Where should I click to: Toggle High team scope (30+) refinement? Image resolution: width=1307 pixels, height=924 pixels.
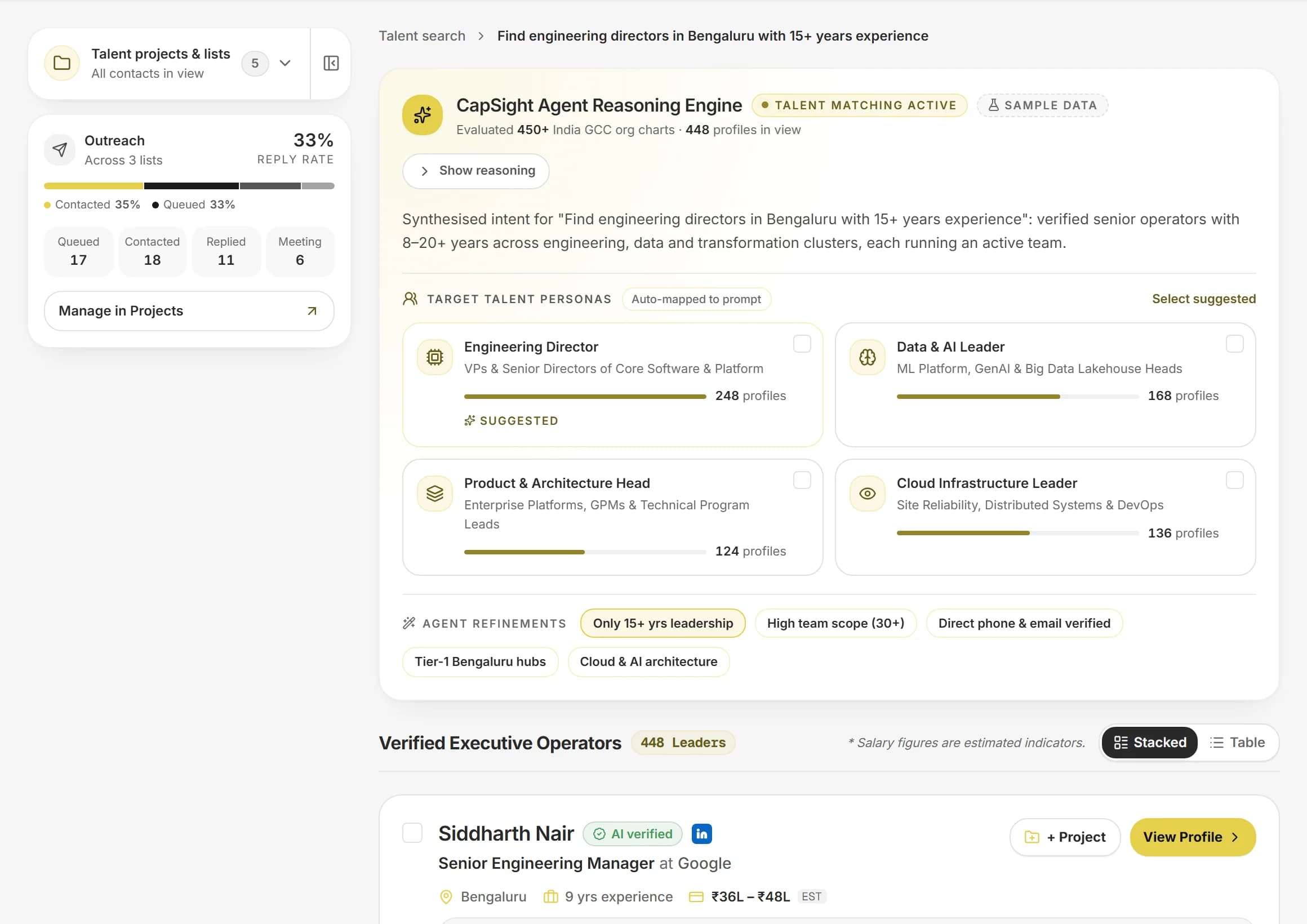pyautogui.click(x=835, y=623)
